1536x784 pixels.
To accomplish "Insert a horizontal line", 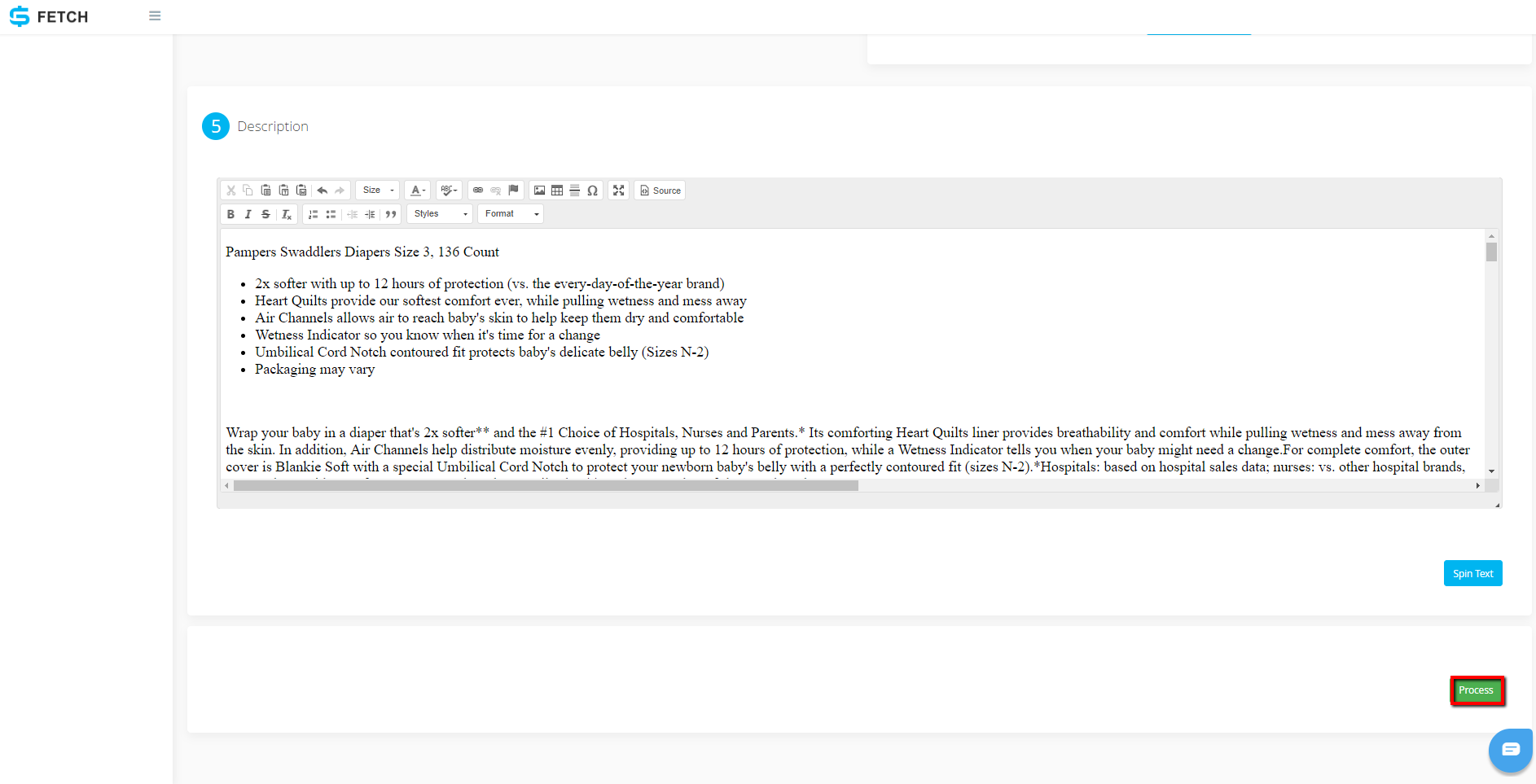I will coord(574,191).
